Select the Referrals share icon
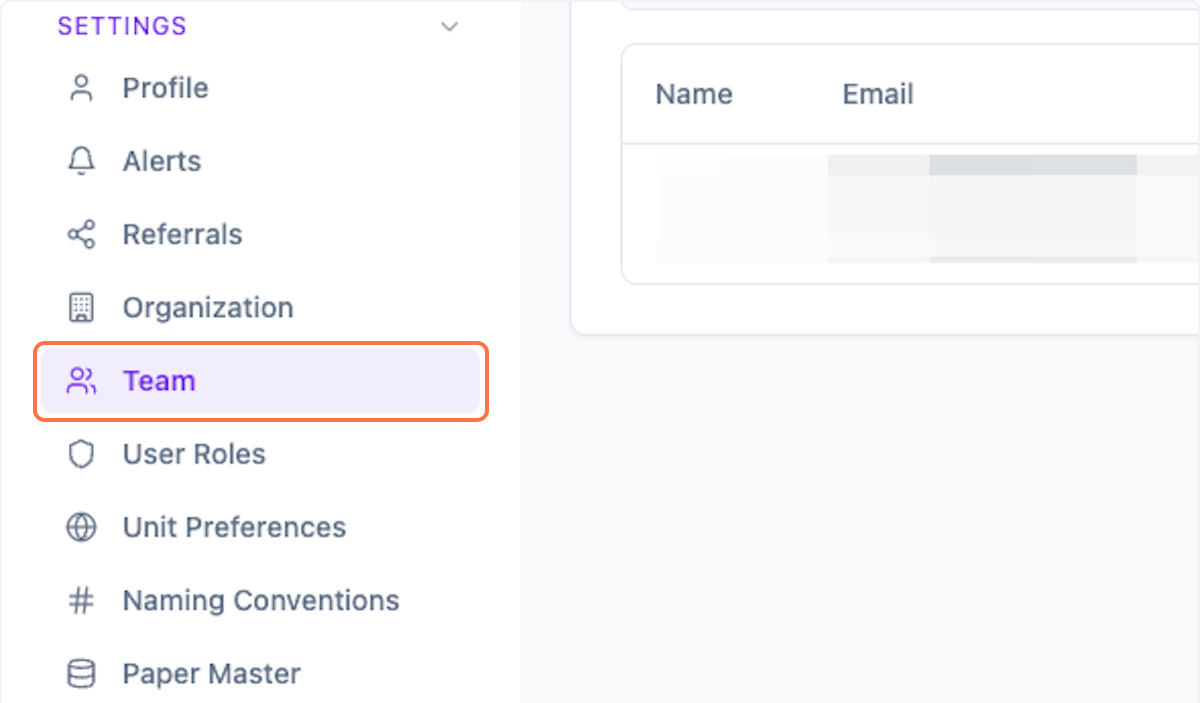Image resolution: width=1200 pixels, height=703 pixels. tap(80, 234)
